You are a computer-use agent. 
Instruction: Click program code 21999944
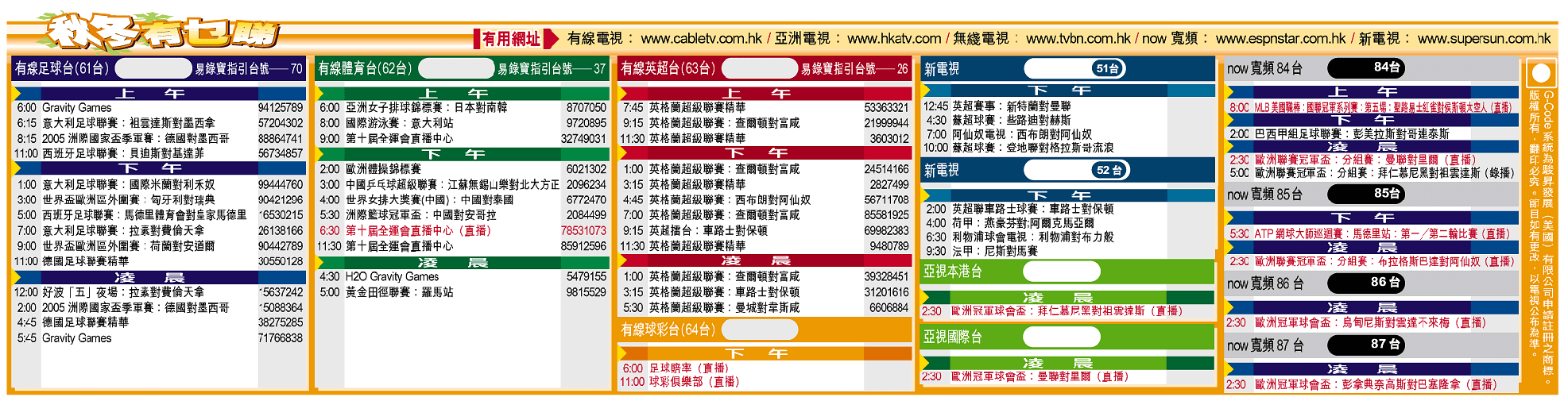pos(886,123)
